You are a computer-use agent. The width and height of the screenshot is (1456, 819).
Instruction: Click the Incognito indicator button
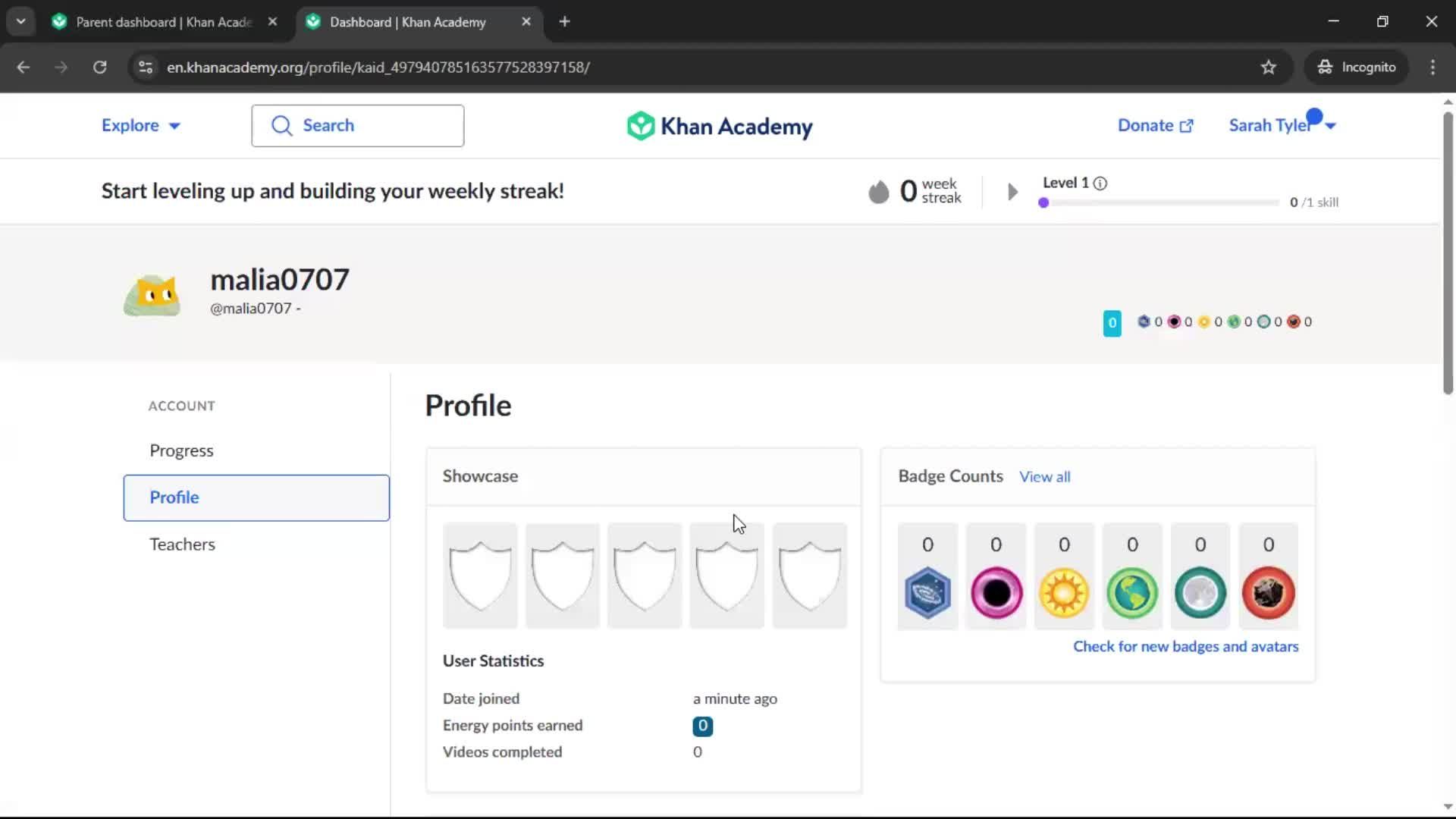click(x=1357, y=67)
